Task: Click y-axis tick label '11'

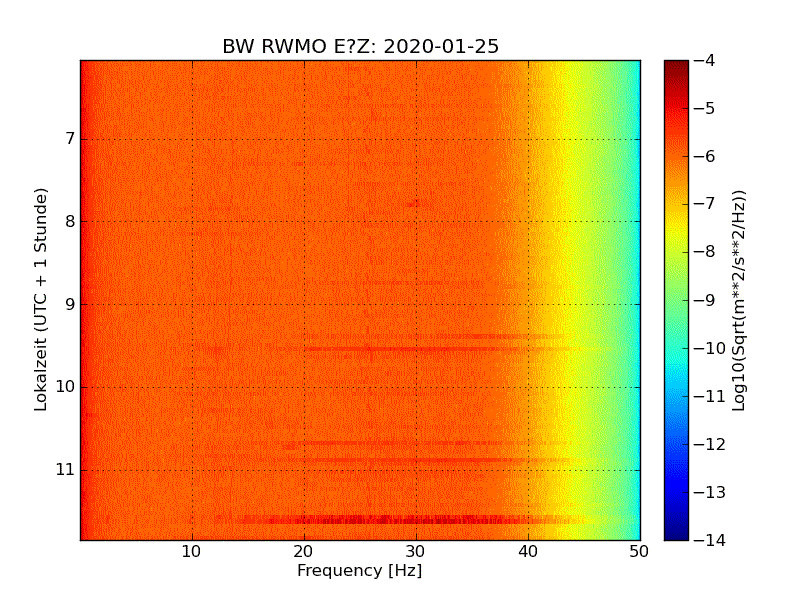Action: [65, 469]
